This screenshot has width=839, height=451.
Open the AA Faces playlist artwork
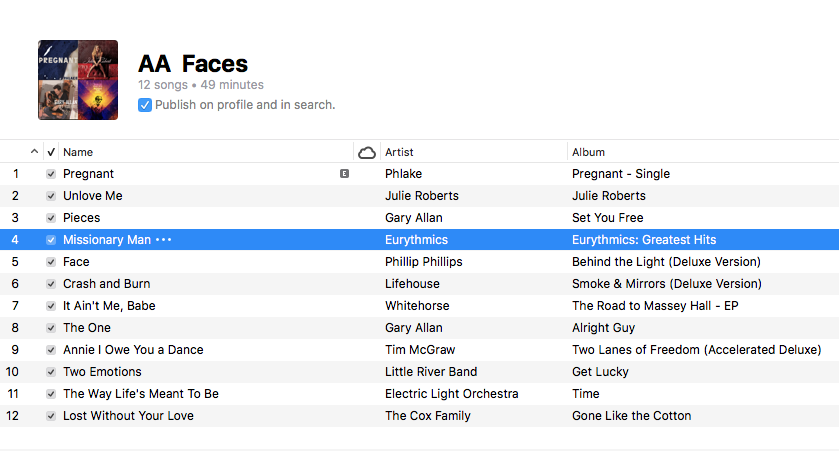pos(78,80)
